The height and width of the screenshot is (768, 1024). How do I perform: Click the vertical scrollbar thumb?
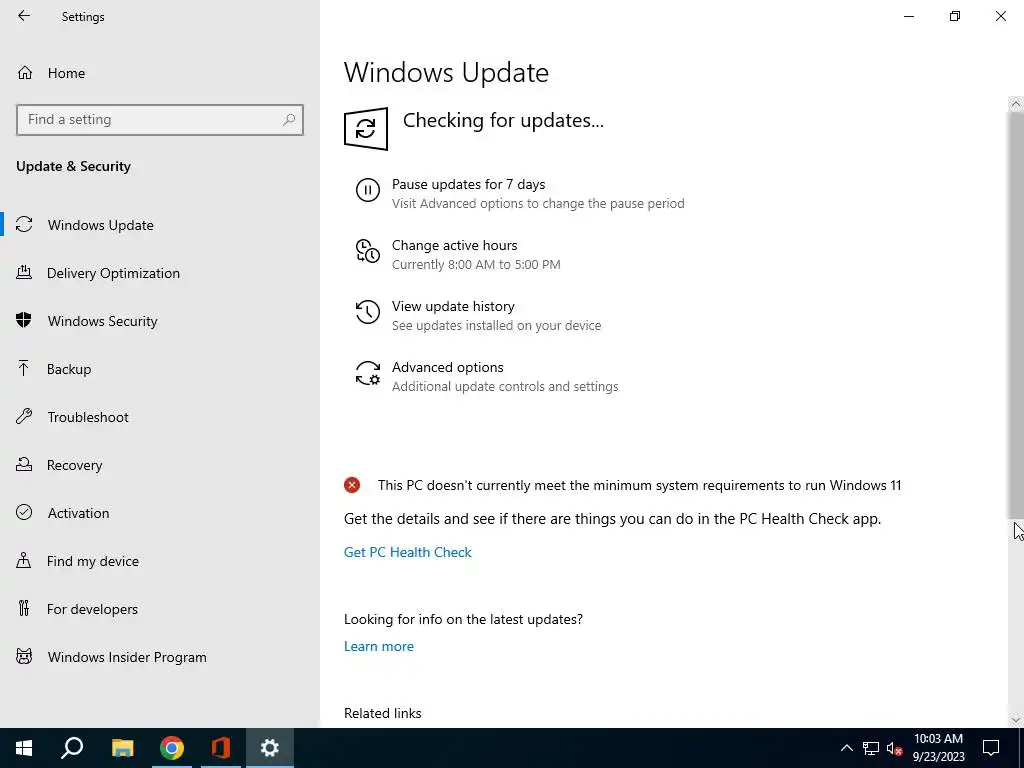tap(1016, 316)
